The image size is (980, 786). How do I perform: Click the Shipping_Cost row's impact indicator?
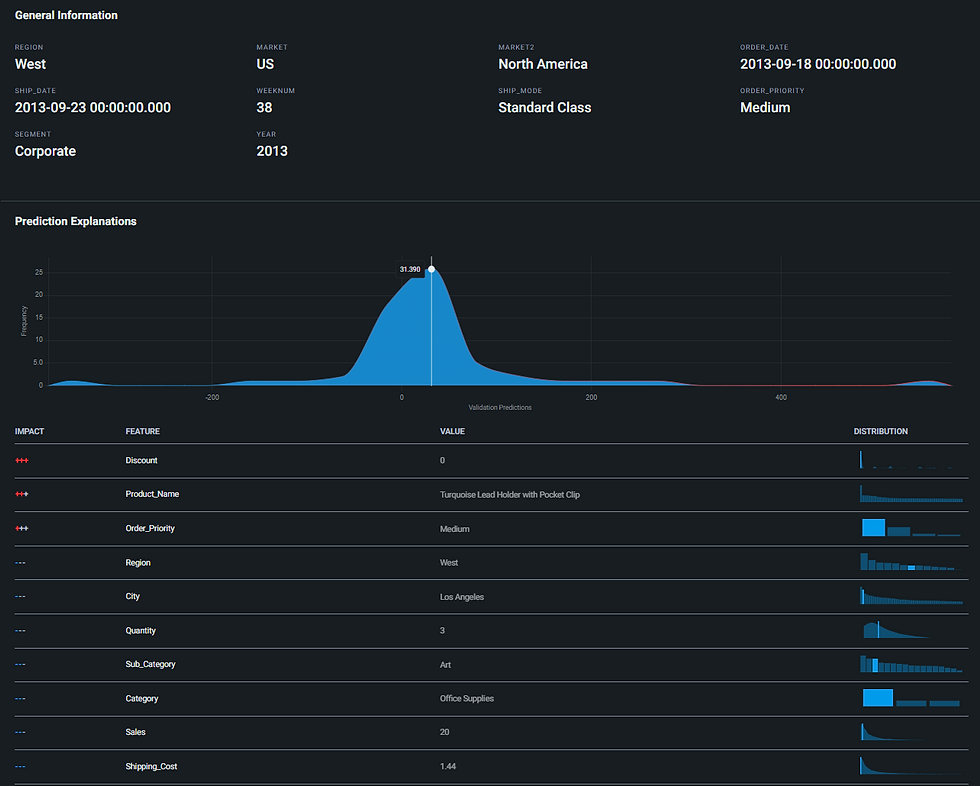[21, 767]
